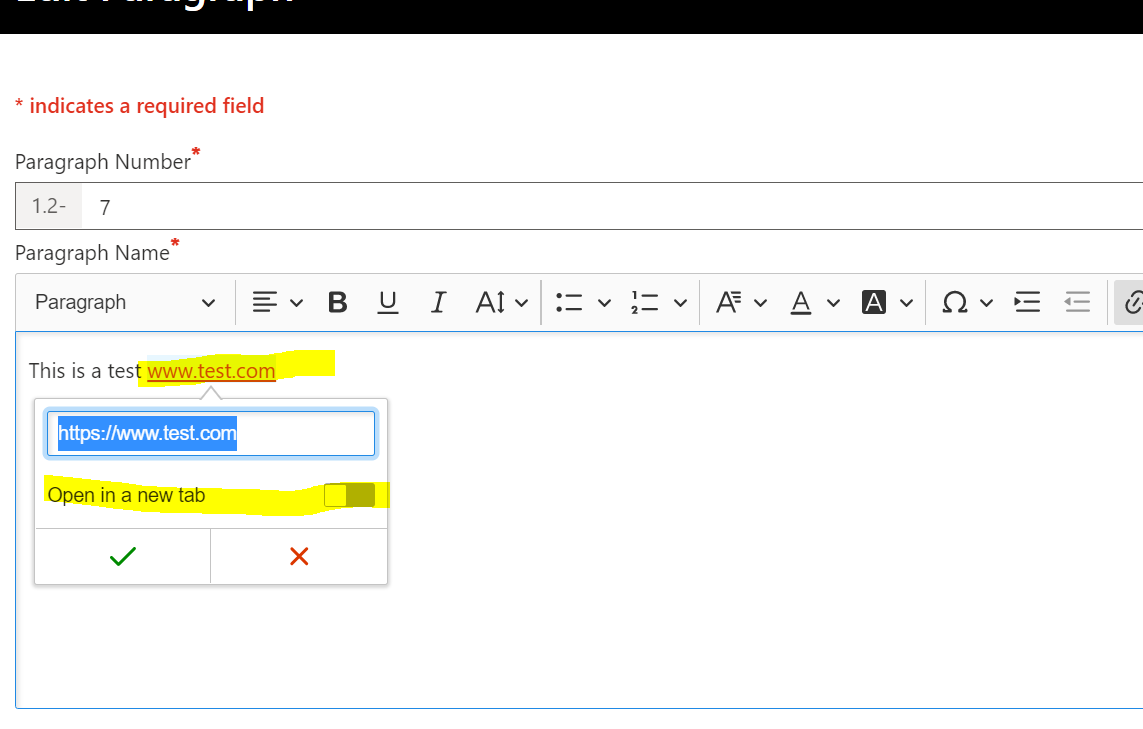Click the Paragraph Number label

click(103, 162)
